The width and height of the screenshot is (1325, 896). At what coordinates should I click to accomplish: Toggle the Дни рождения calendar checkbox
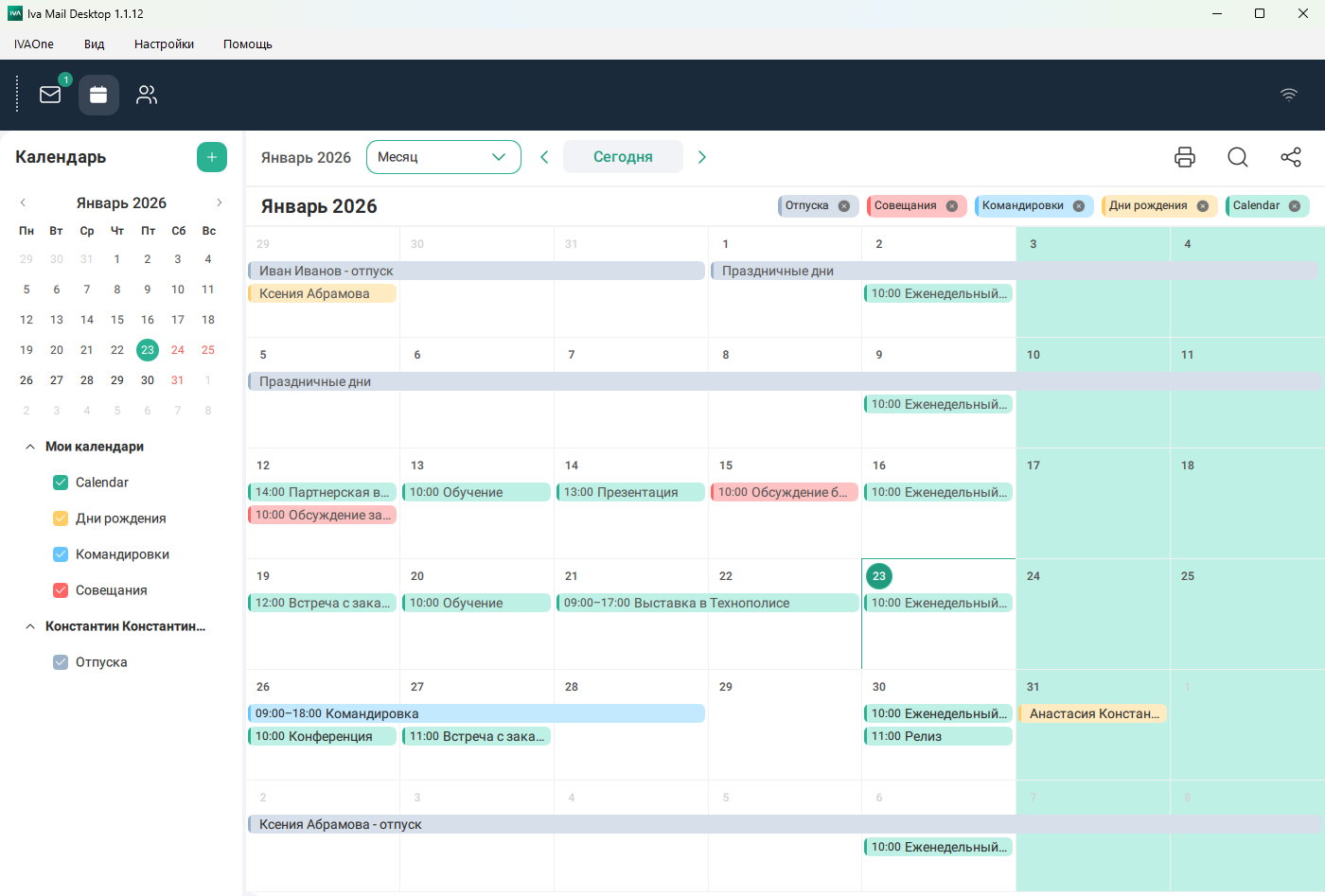pos(61,518)
